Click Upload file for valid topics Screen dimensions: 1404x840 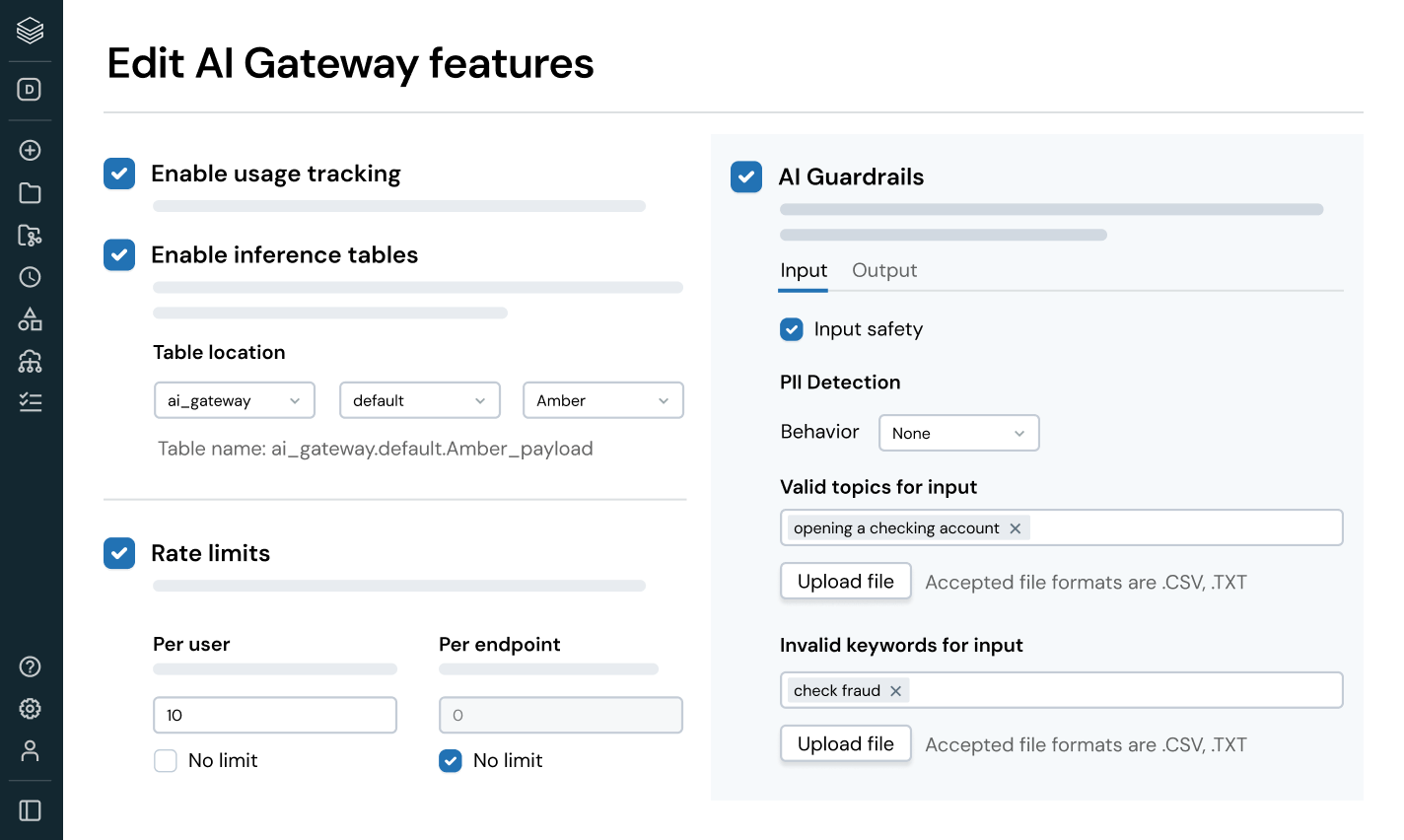coord(846,582)
